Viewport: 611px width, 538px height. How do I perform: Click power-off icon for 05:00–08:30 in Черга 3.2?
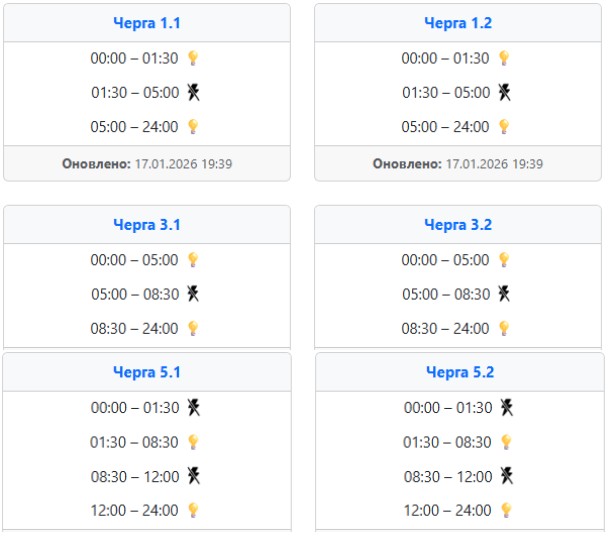point(505,294)
